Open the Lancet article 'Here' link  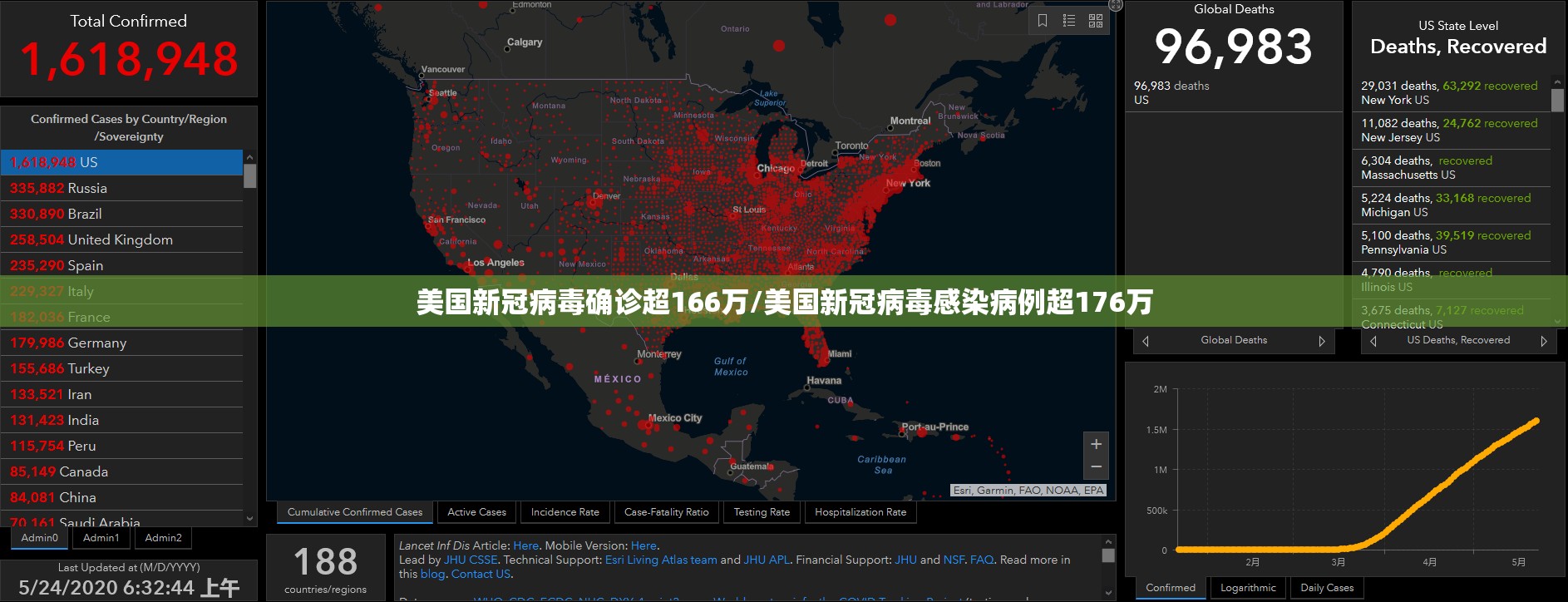coord(525,545)
